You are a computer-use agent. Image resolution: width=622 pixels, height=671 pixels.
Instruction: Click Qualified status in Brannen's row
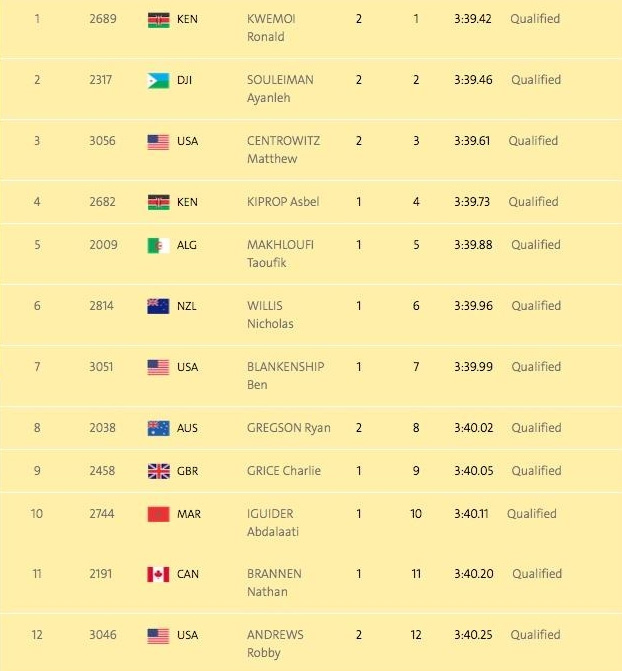click(537, 574)
